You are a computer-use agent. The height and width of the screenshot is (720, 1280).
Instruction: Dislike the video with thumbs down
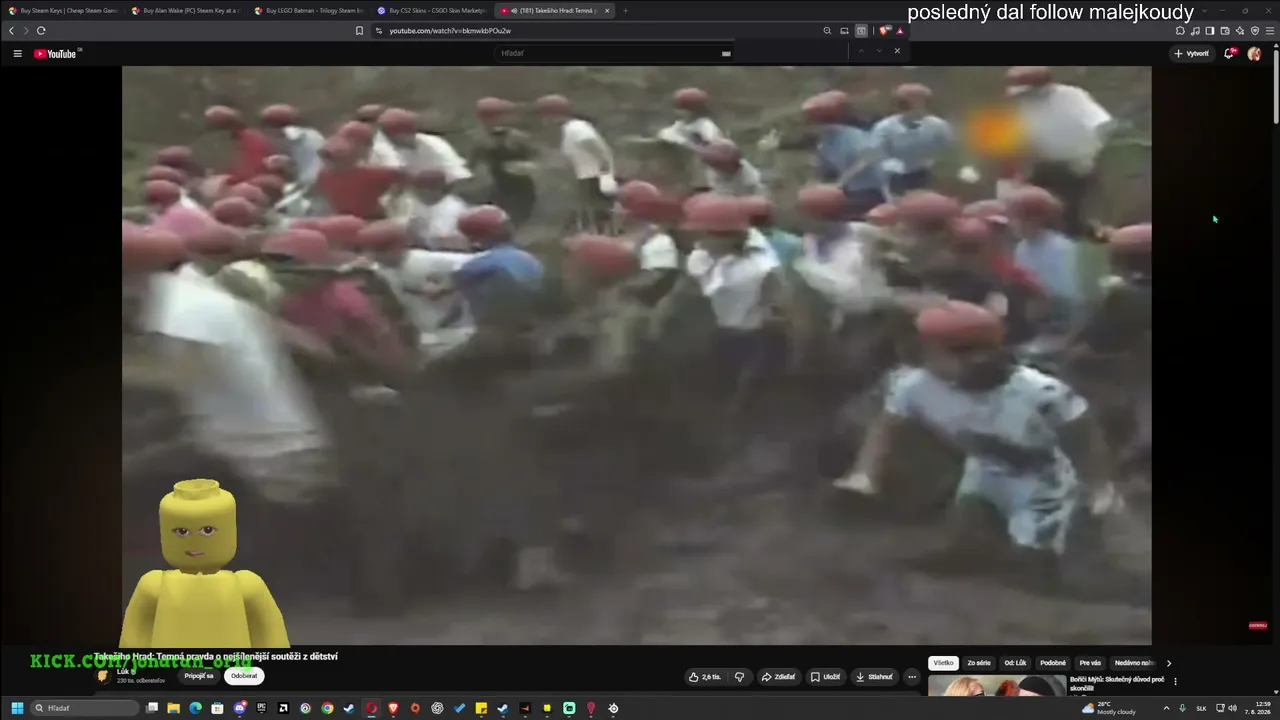[x=739, y=677]
